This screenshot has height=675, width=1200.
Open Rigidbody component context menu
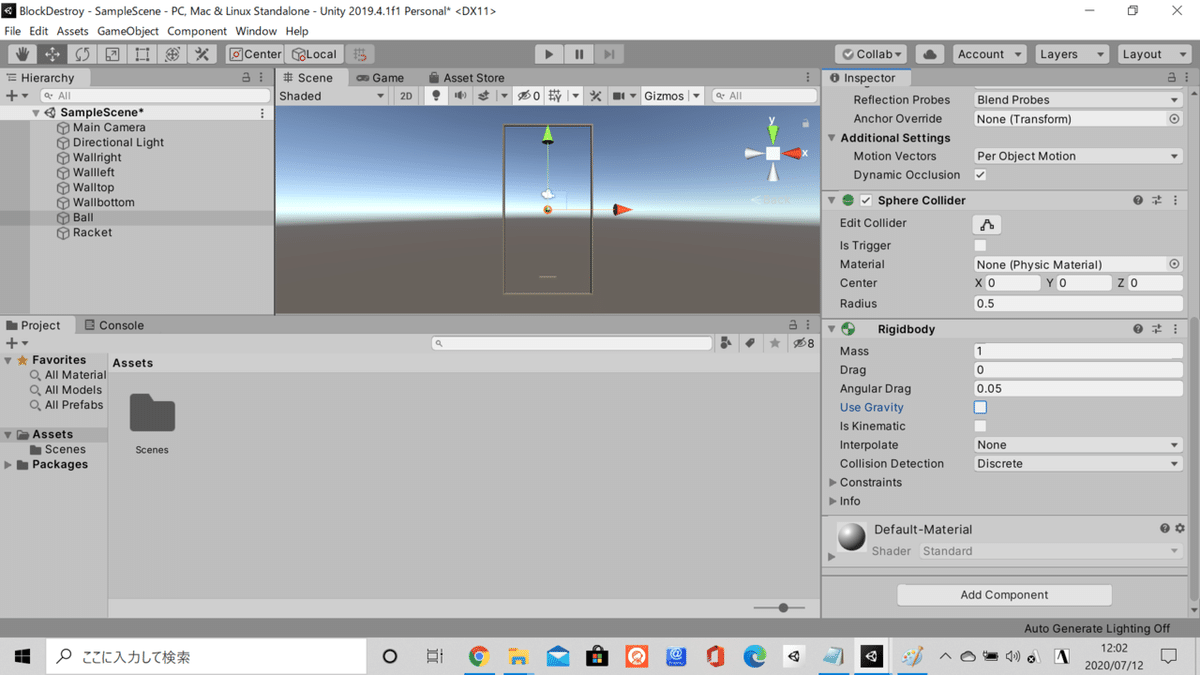point(1176,329)
